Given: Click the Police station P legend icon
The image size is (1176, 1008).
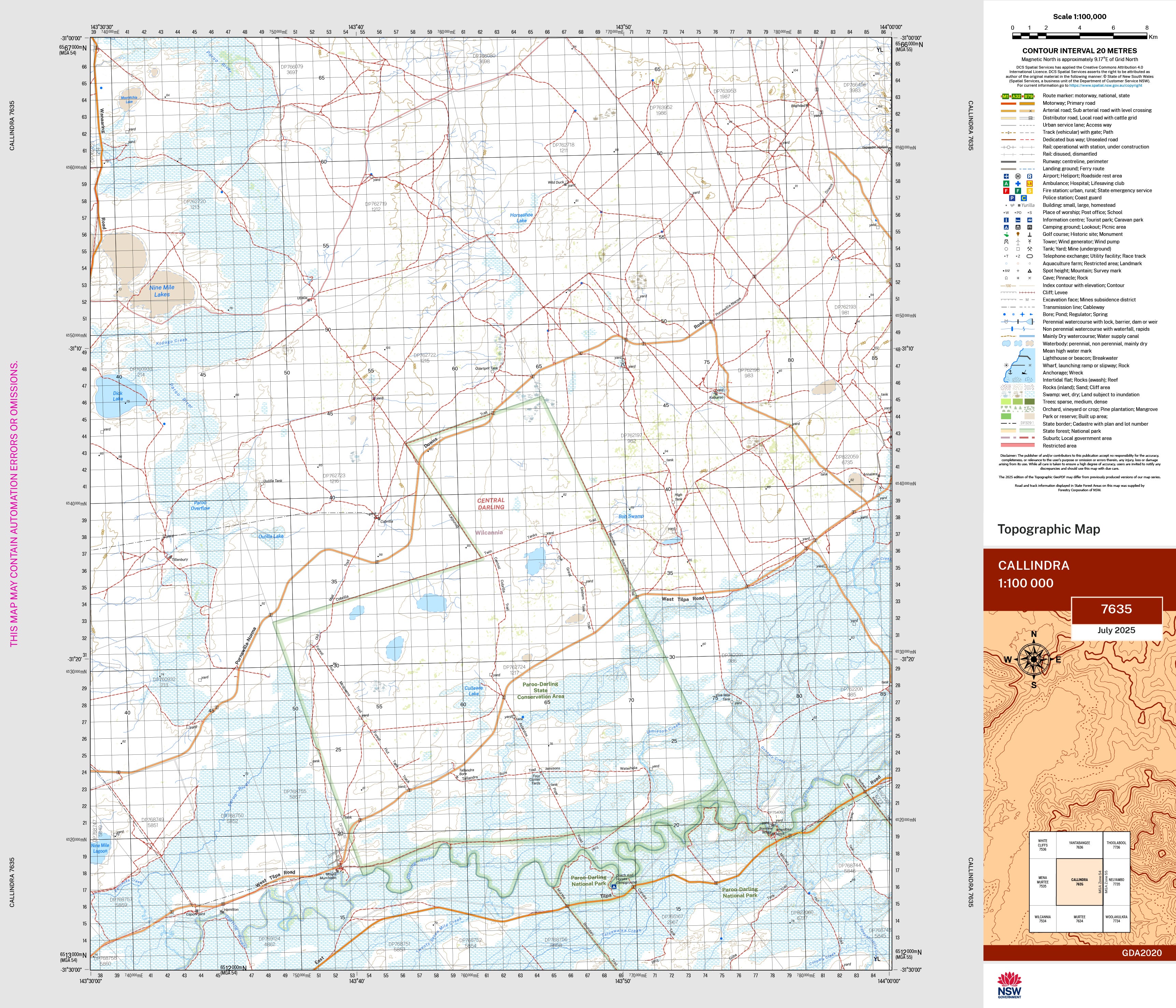Looking at the screenshot, I should [1012, 198].
